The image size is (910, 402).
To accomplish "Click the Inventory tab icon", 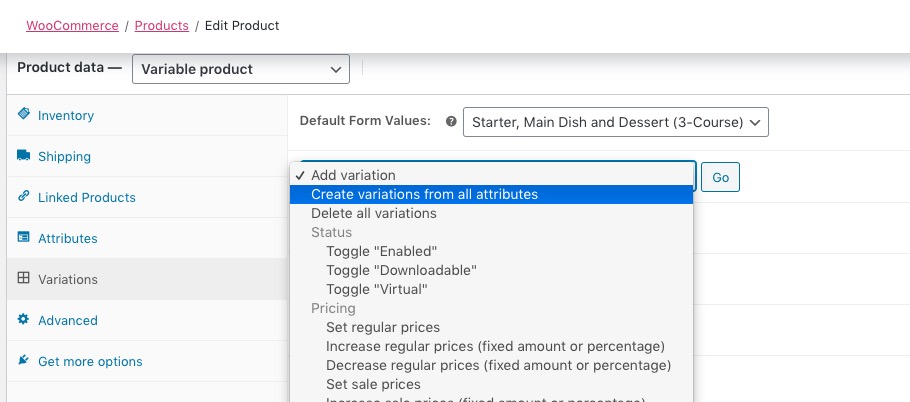I will point(23,115).
